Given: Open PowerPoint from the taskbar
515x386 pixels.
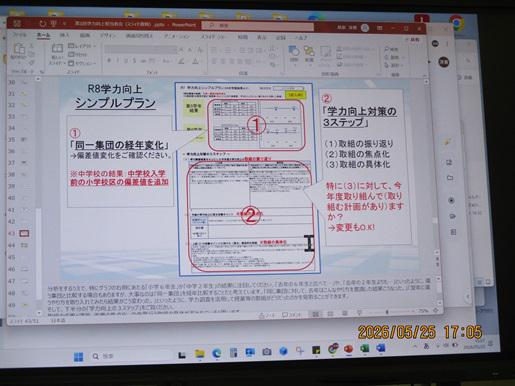Looking at the screenshot, I should tap(348, 349).
